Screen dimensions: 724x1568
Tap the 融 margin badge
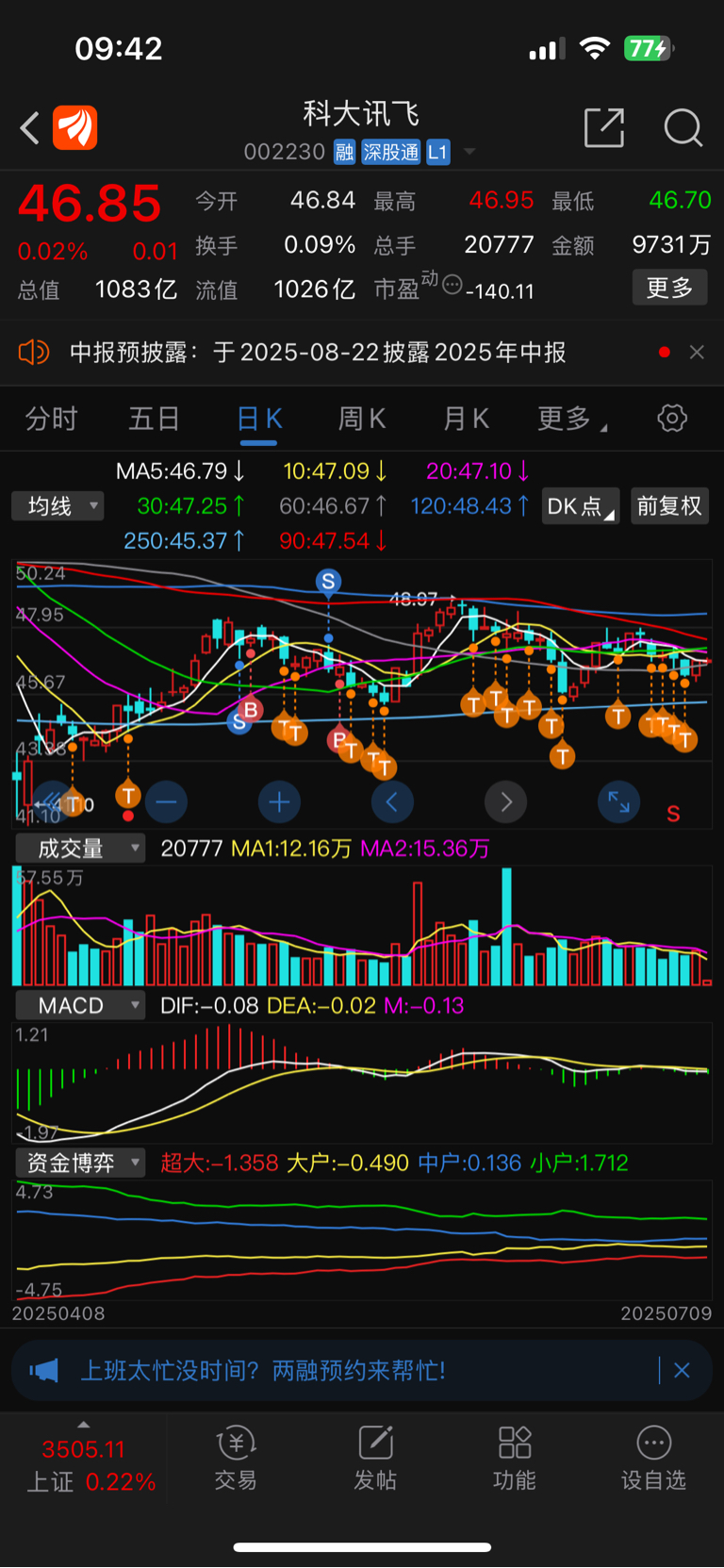coord(344,153)
